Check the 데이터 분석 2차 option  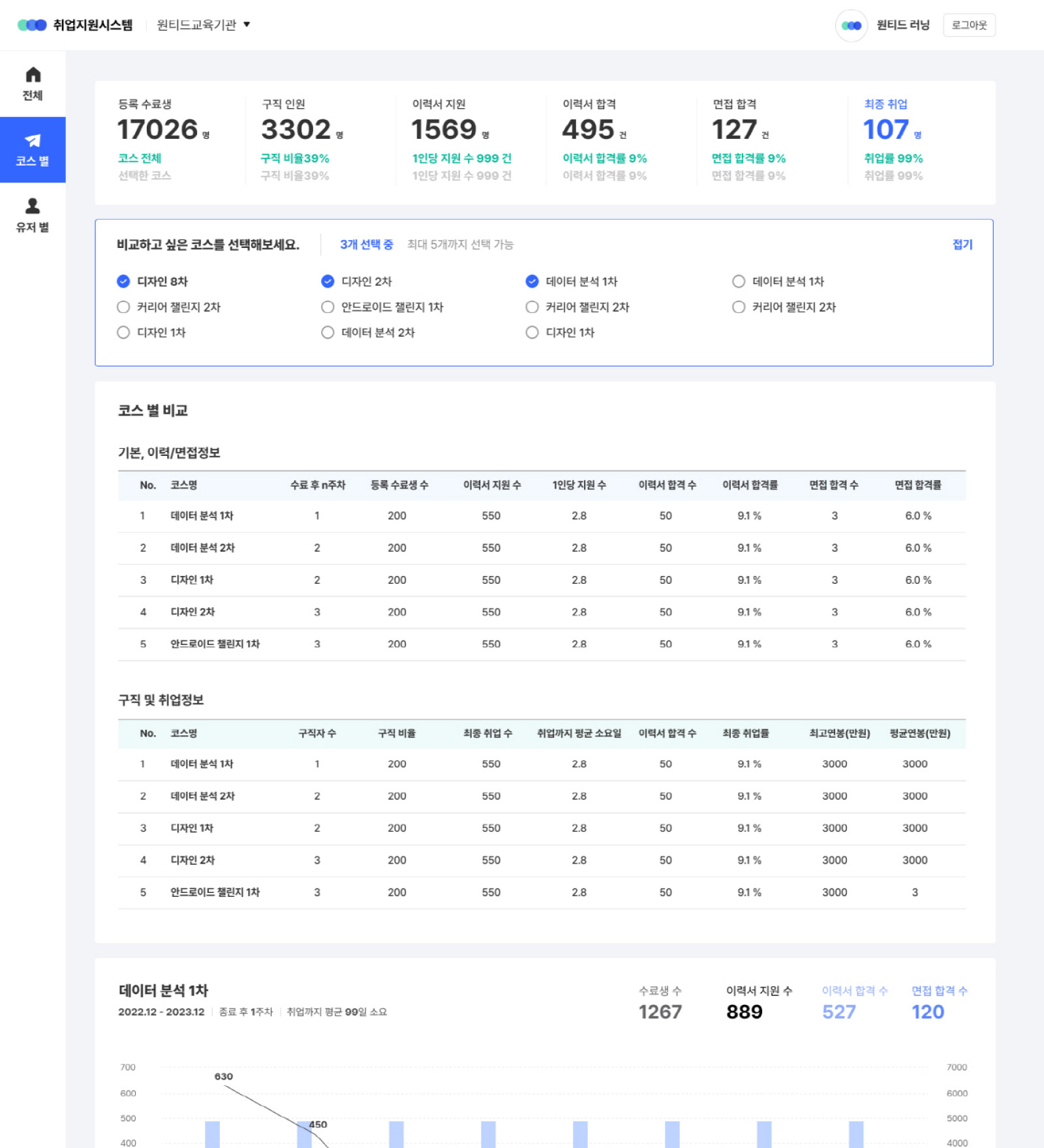(x=328, y=332)
